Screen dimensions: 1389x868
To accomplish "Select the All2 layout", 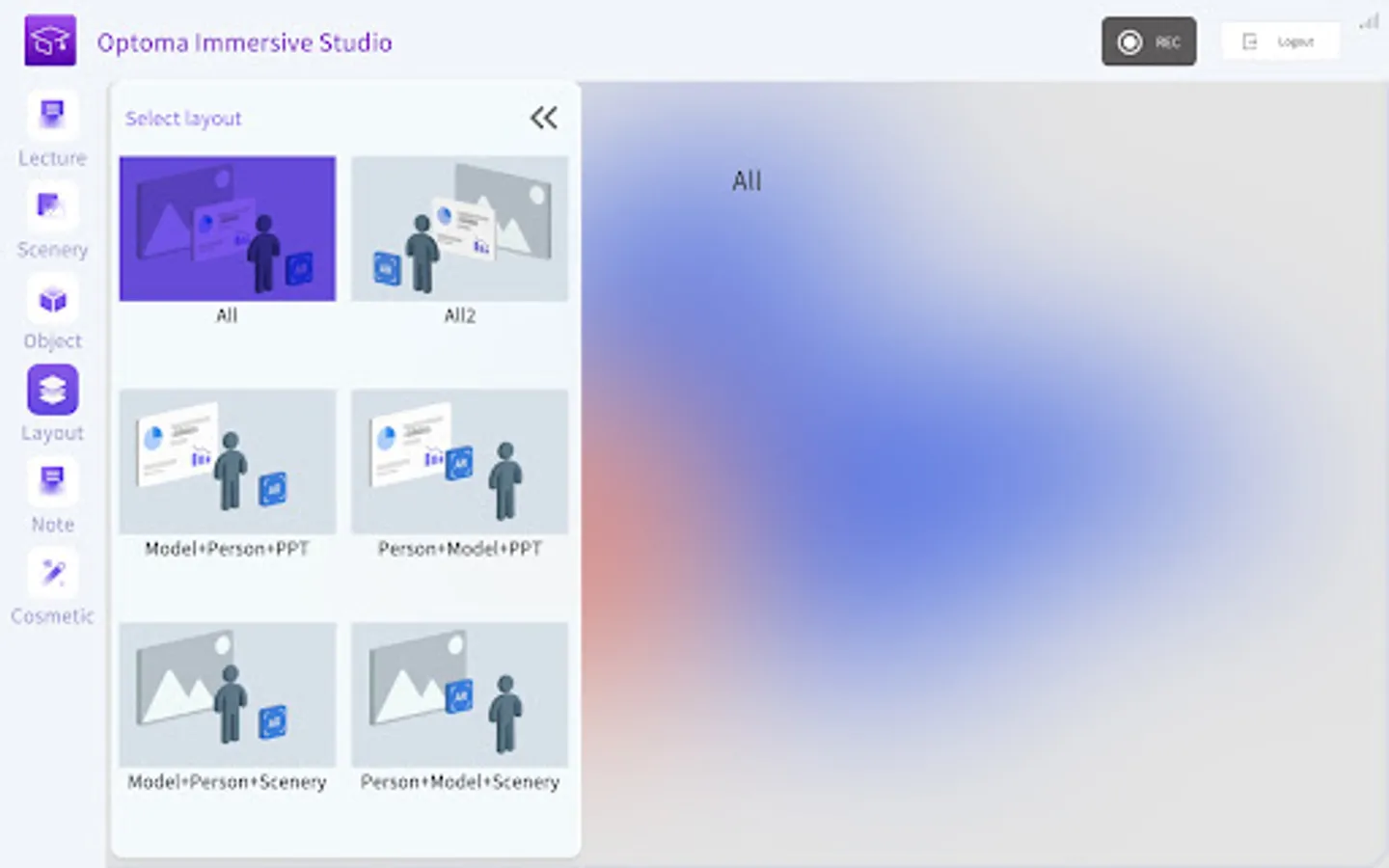I will [x=459, y=228].
